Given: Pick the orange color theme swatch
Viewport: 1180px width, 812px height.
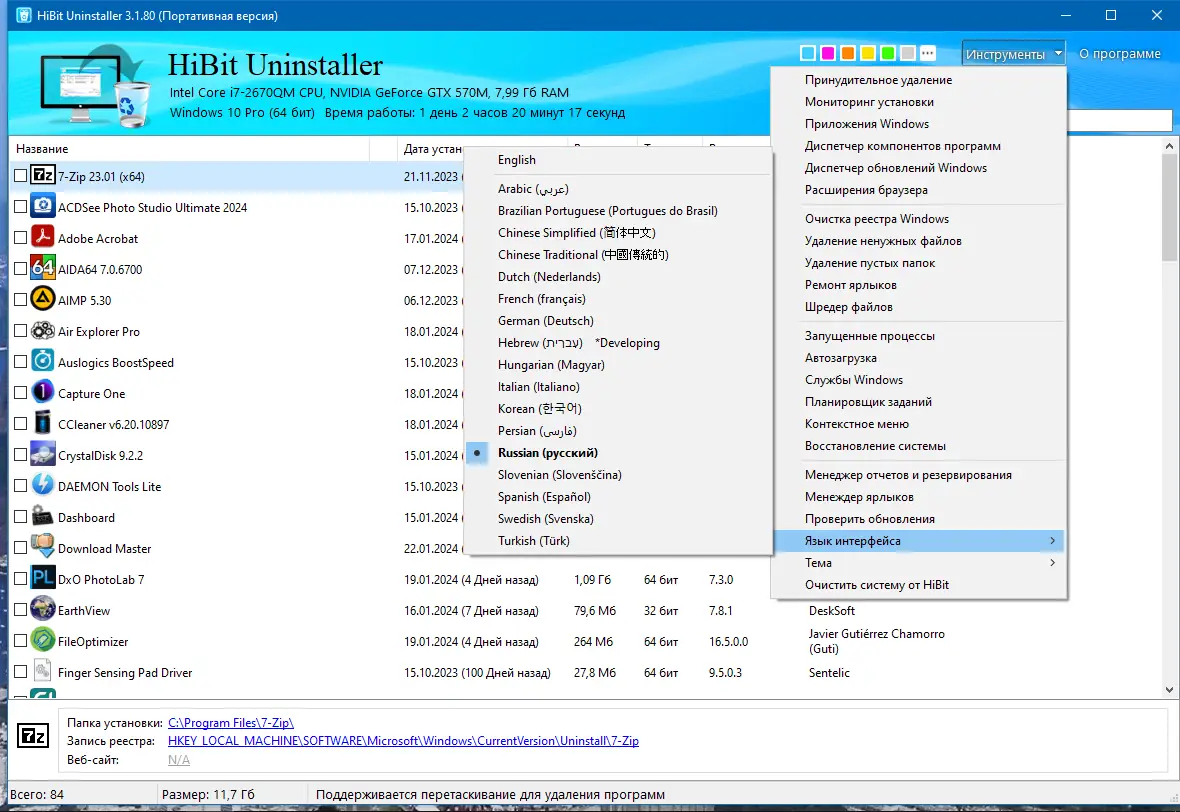Looking at the screenshot, I should click(847, 53).
